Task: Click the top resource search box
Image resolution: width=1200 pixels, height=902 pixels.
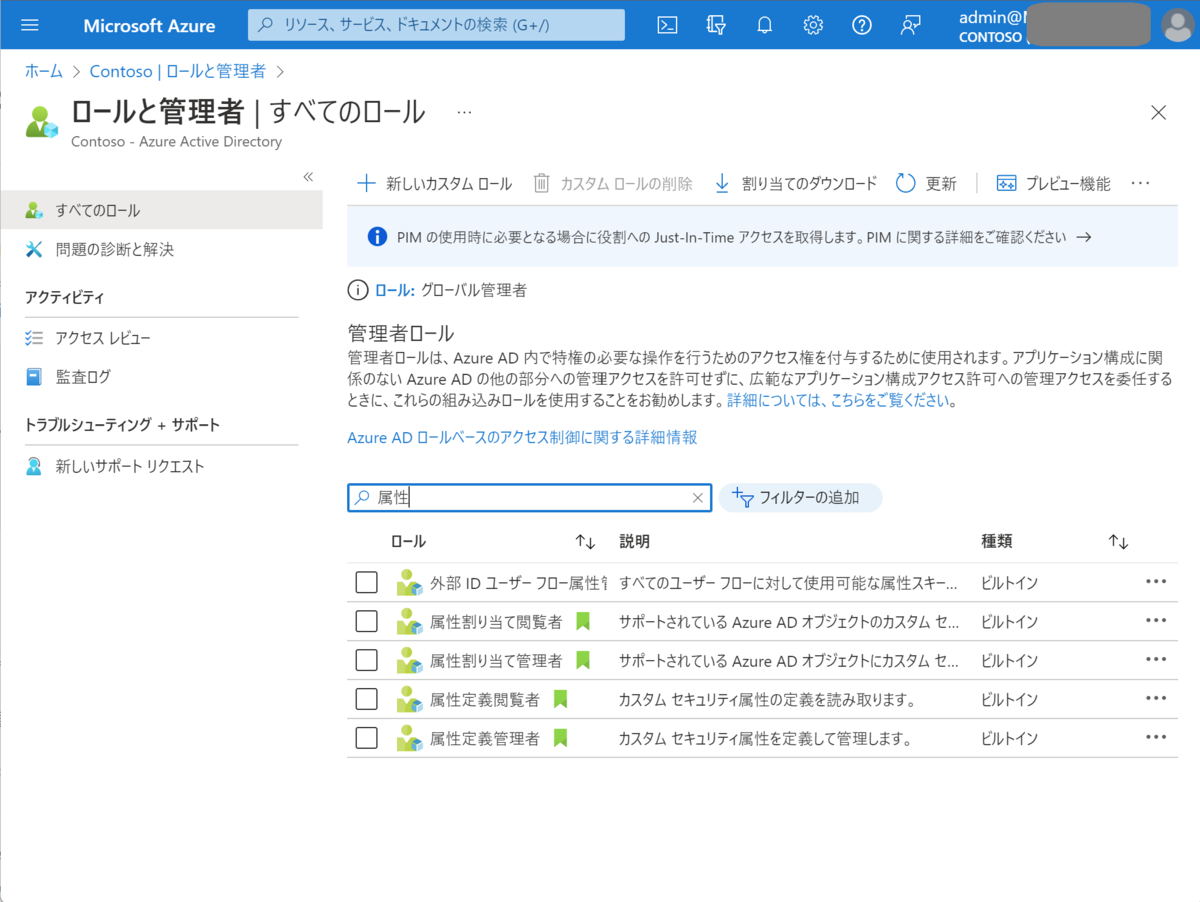Action: click(x=436, y=25)
